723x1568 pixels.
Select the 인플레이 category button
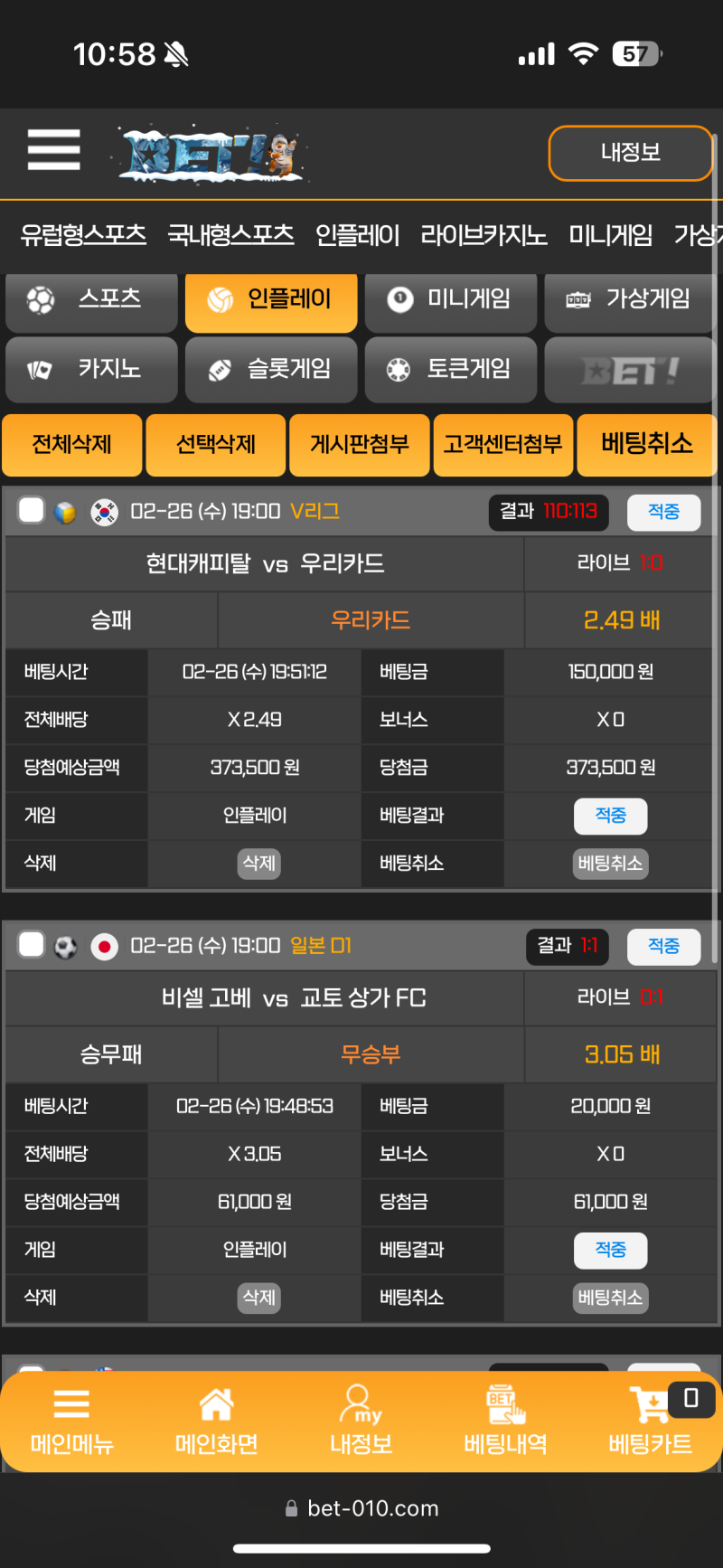pyautogui.click(x=271, y=299)
